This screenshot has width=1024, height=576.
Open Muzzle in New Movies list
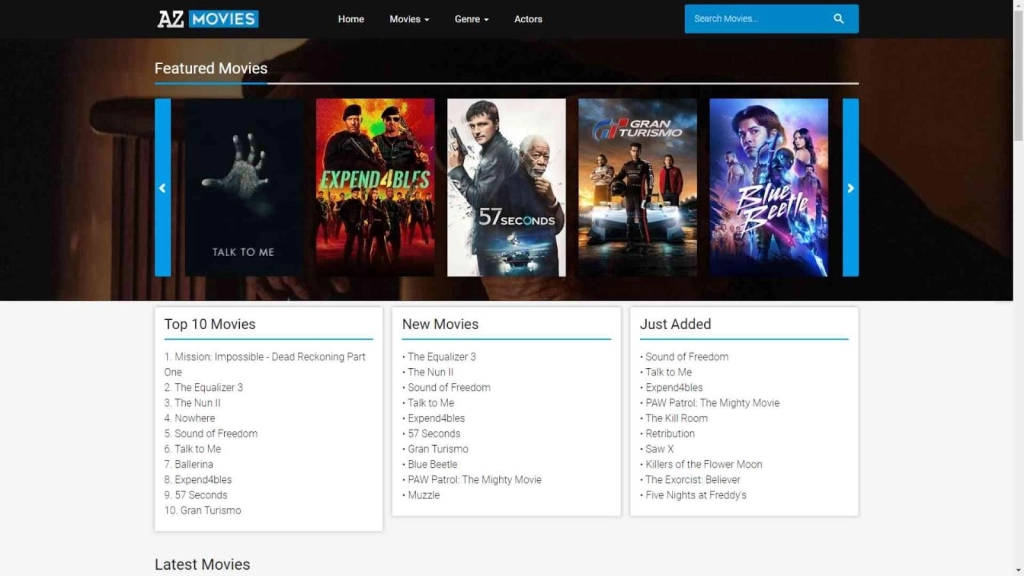coord(423,495)
